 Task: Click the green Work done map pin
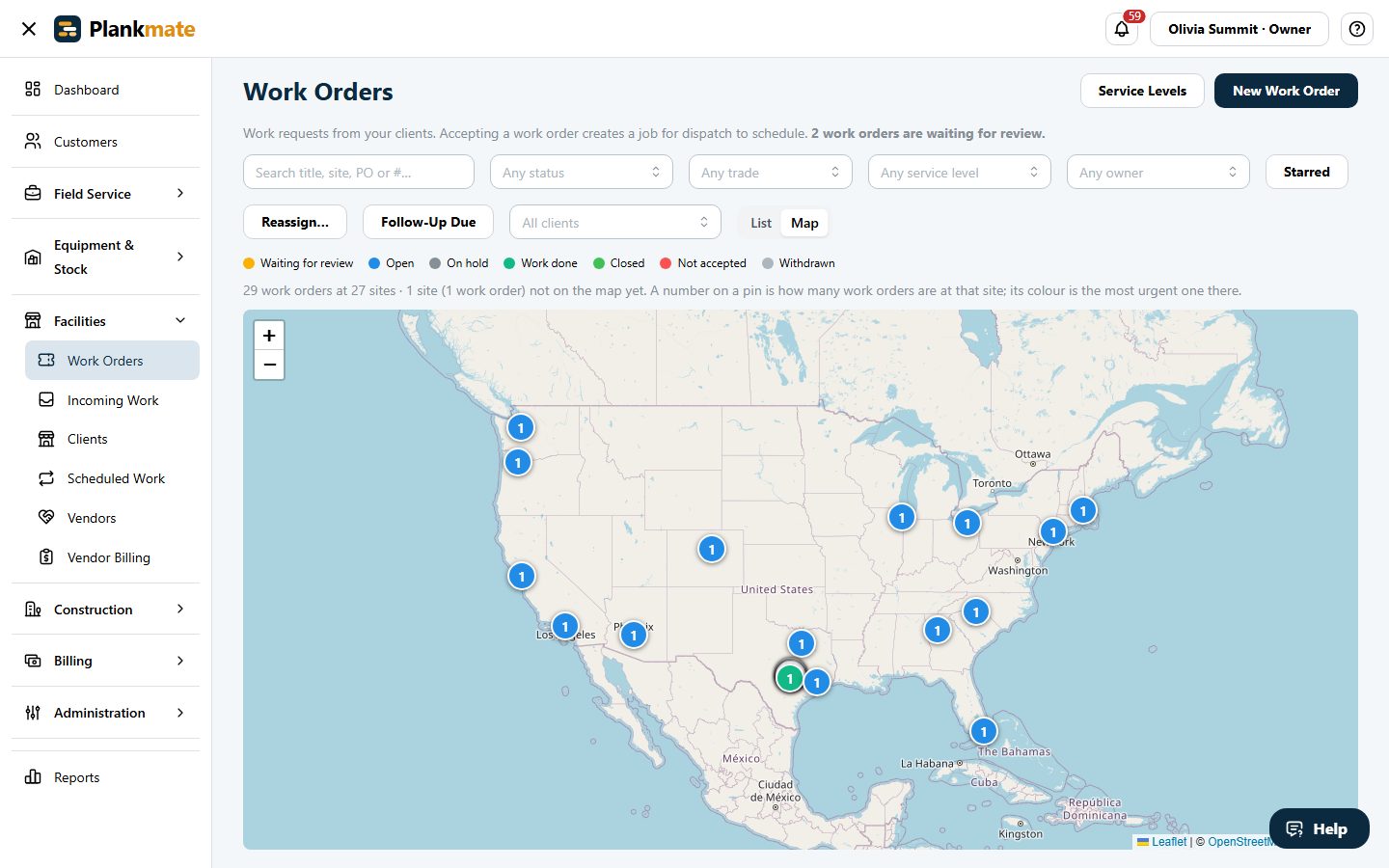(790, 678)
